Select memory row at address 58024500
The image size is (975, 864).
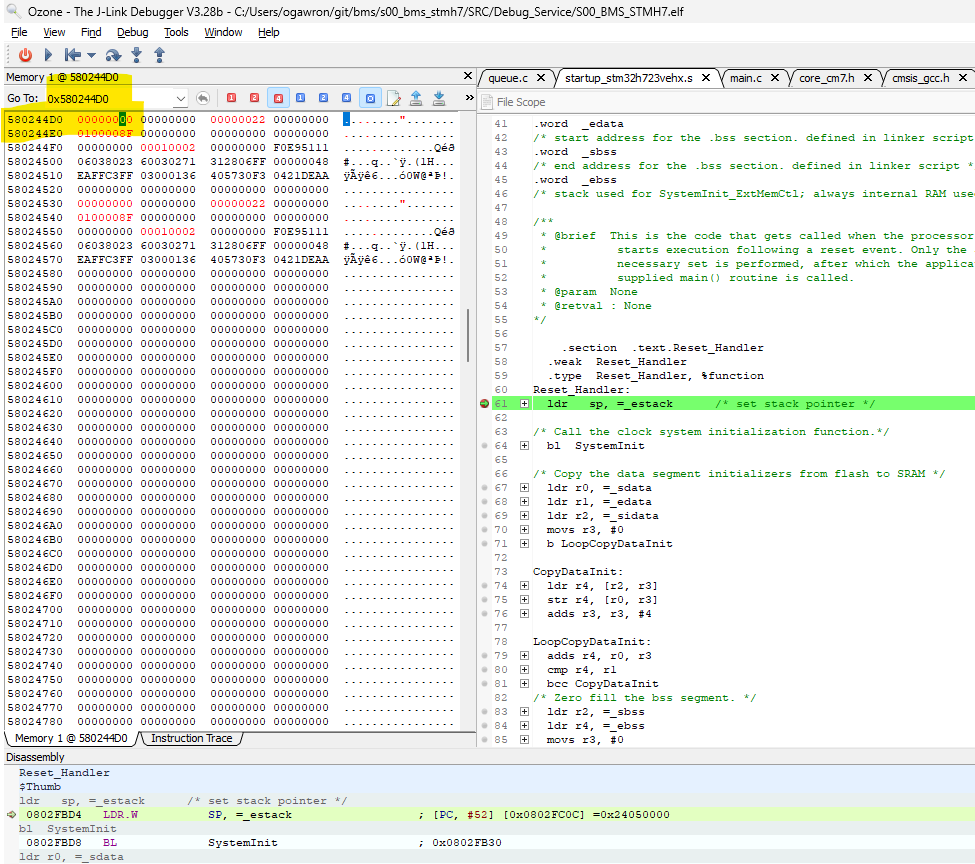point(231,162)
